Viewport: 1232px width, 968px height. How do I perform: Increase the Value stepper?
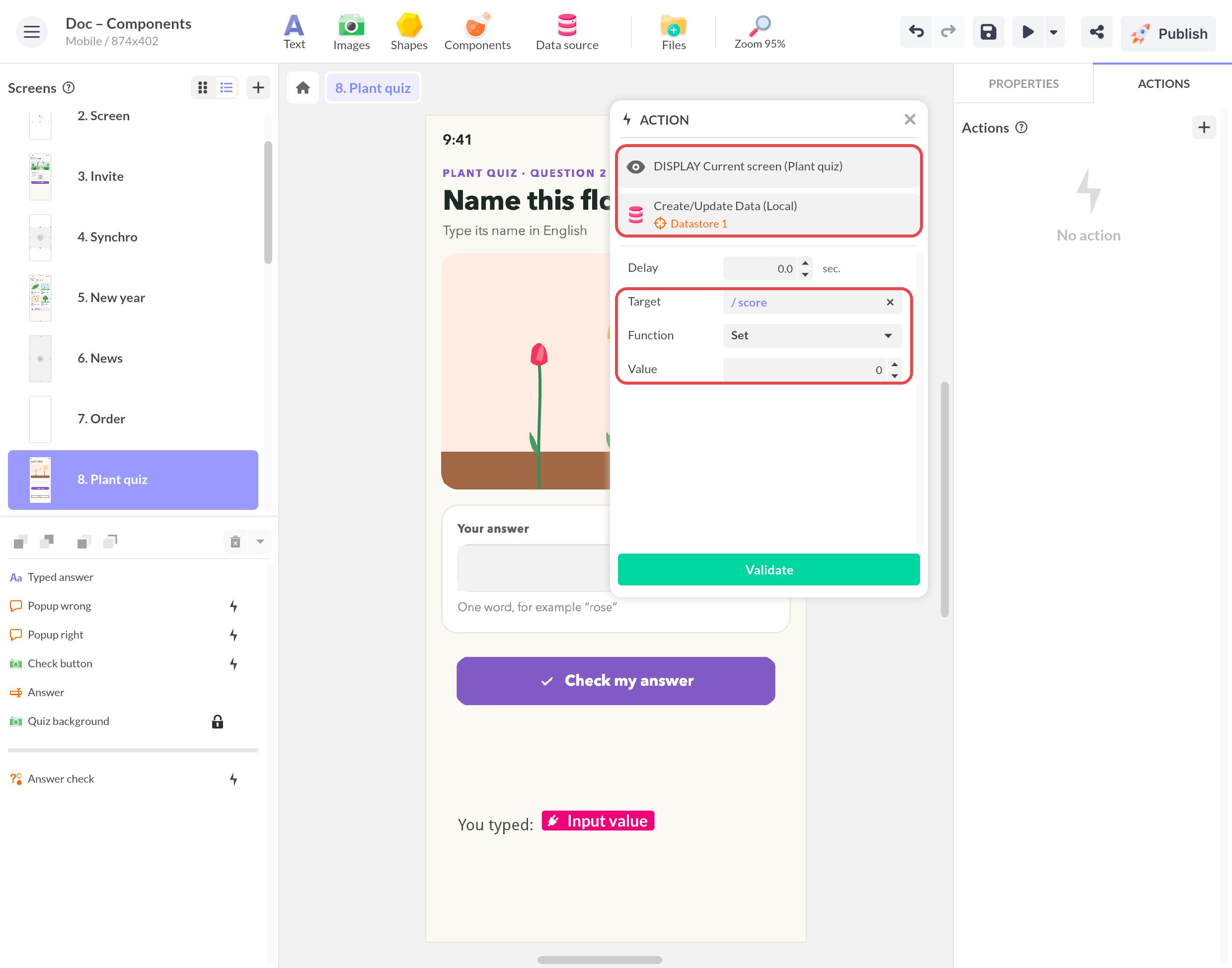894,364
